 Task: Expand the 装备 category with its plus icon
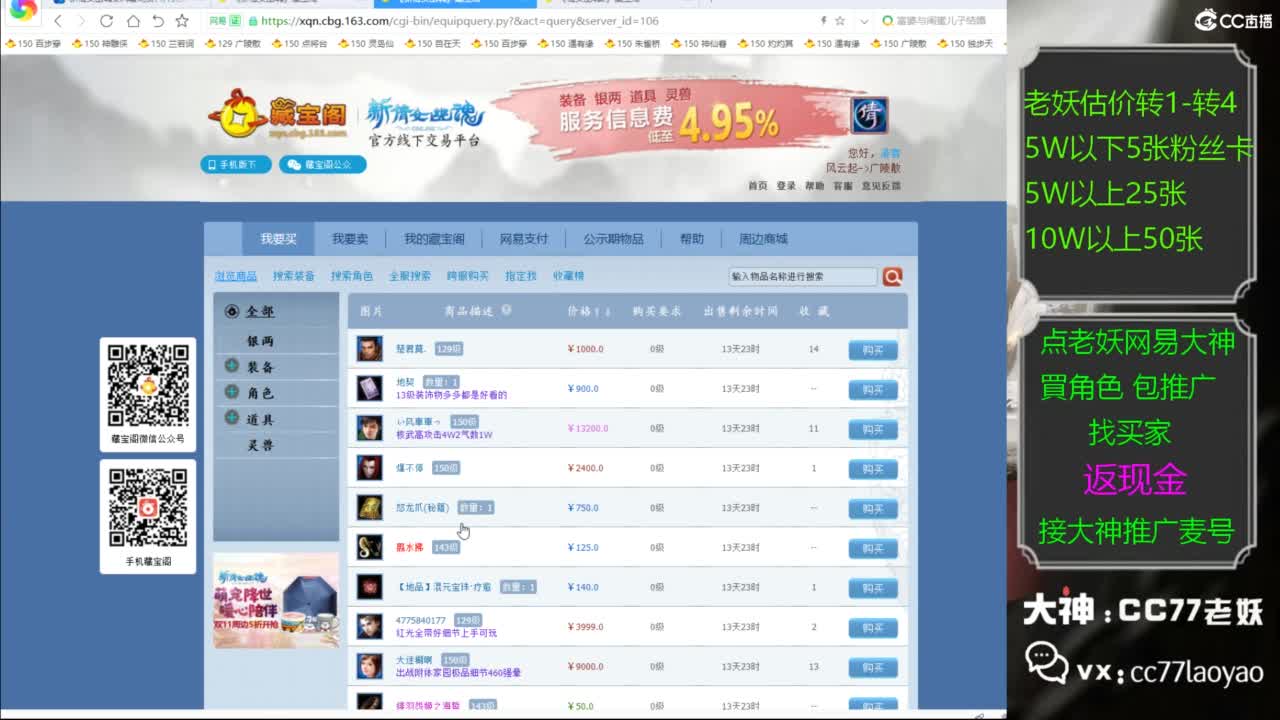[232, 366]
